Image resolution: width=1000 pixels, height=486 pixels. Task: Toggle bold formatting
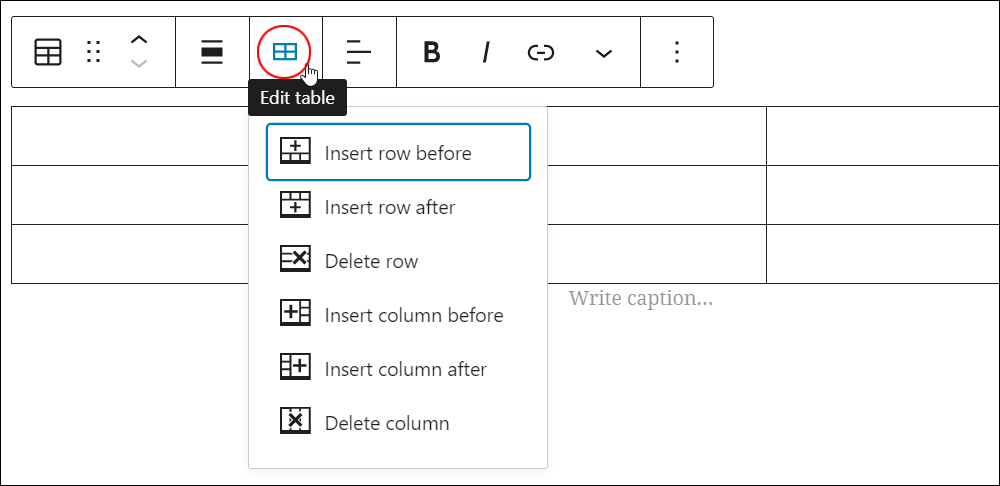(x=432, y=52)
